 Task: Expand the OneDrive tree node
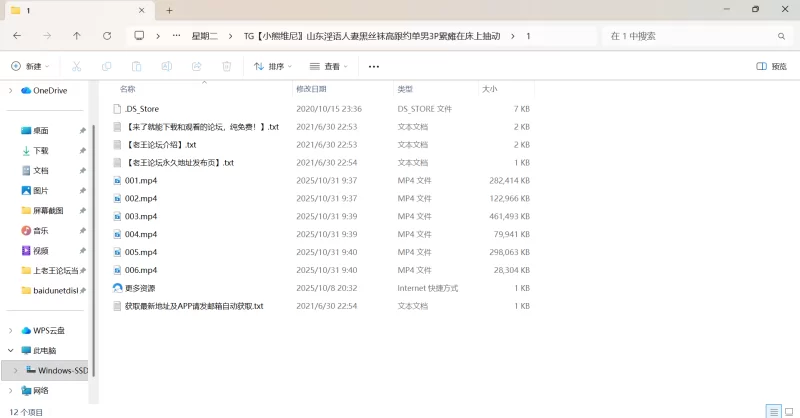[x=11, y=90]
